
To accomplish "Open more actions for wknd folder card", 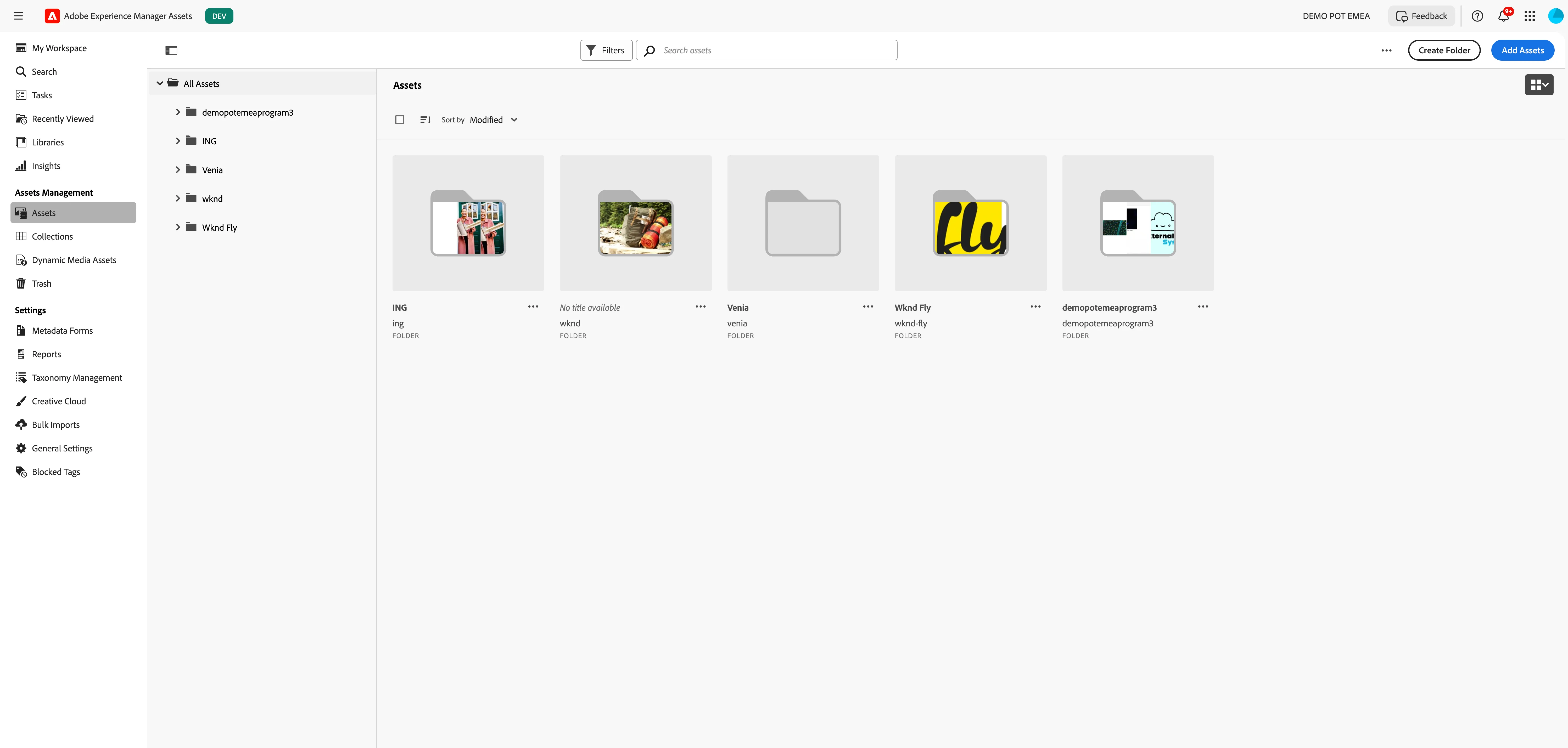I will coord(701,307).
